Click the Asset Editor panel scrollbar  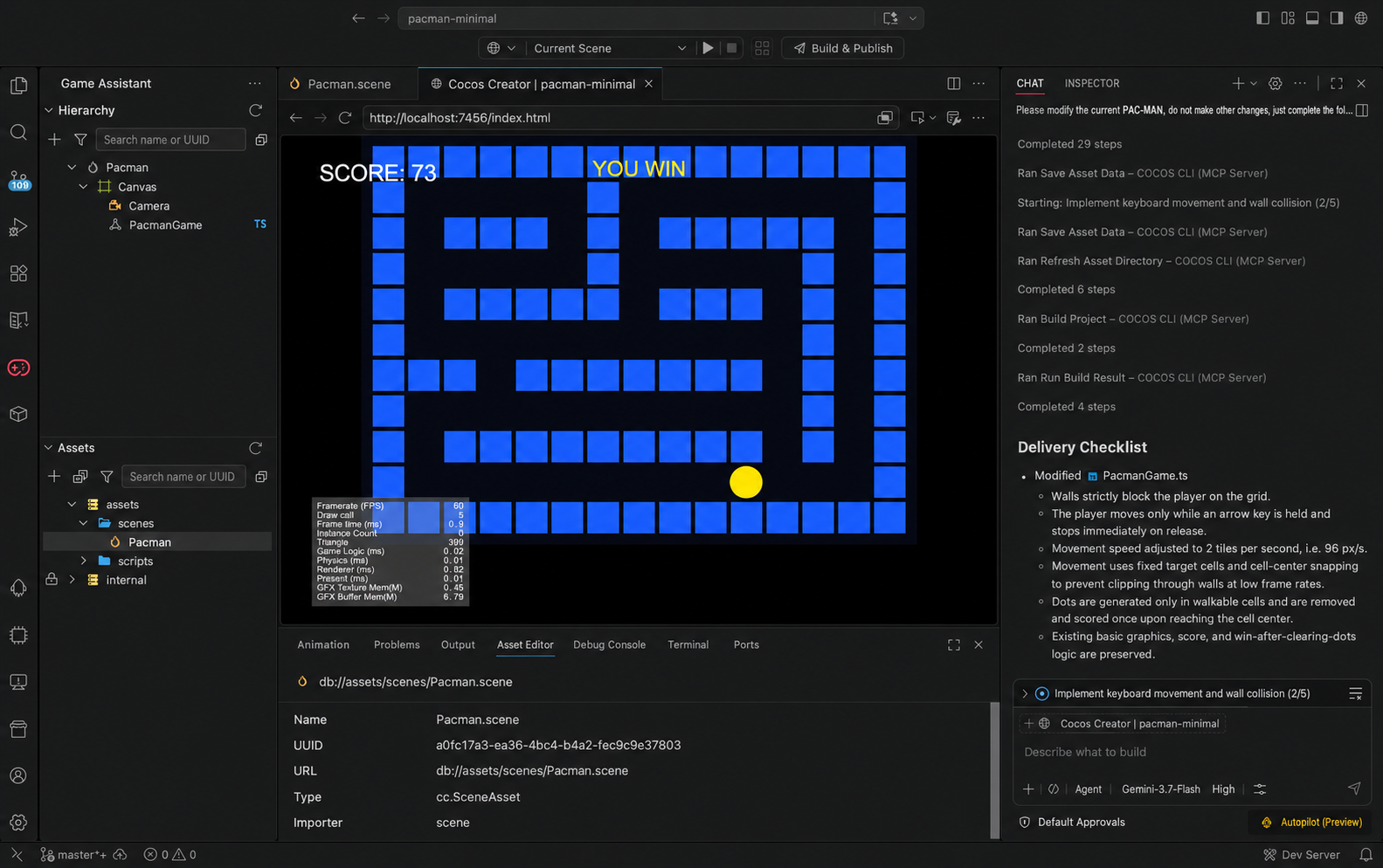point(995,768)
